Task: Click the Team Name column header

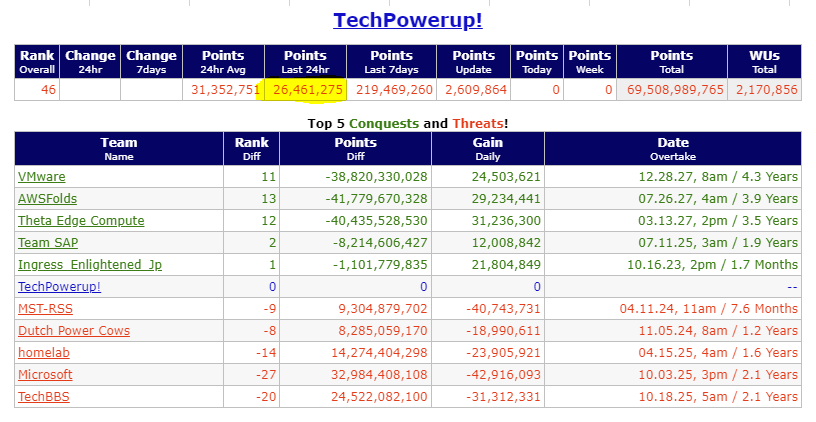Action: (x=119, y=149)
